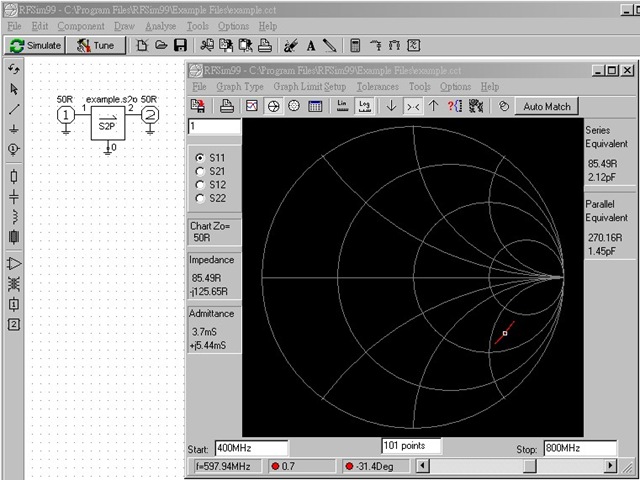
Task: Click port 2 symbol in schematic
Action: (150, 116)
